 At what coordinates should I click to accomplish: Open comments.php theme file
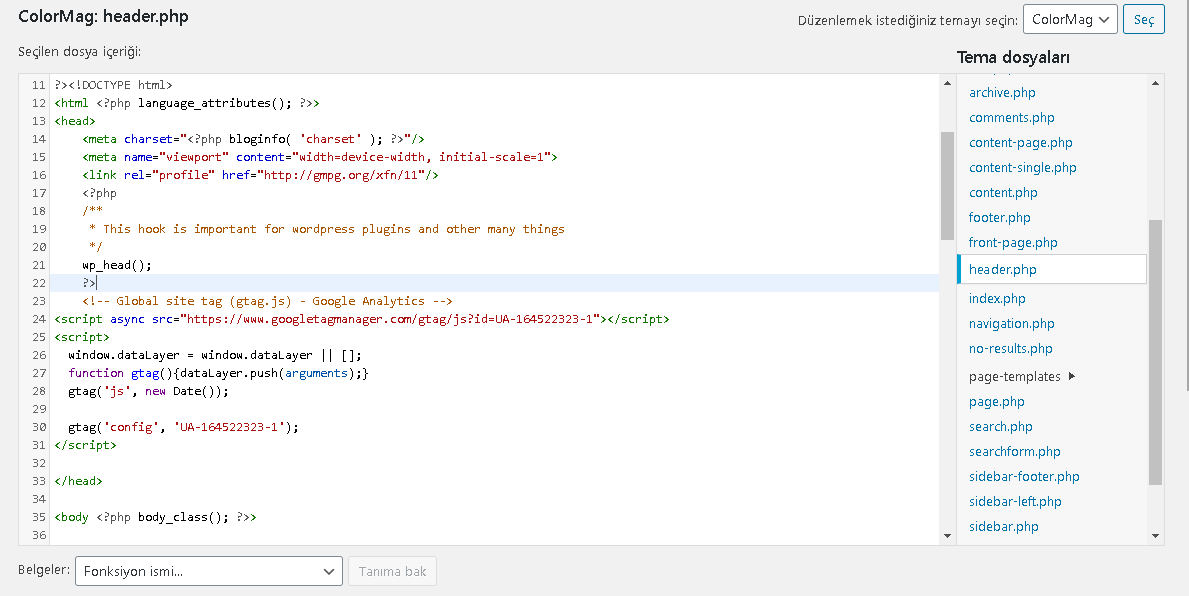tap(1012, 118)
